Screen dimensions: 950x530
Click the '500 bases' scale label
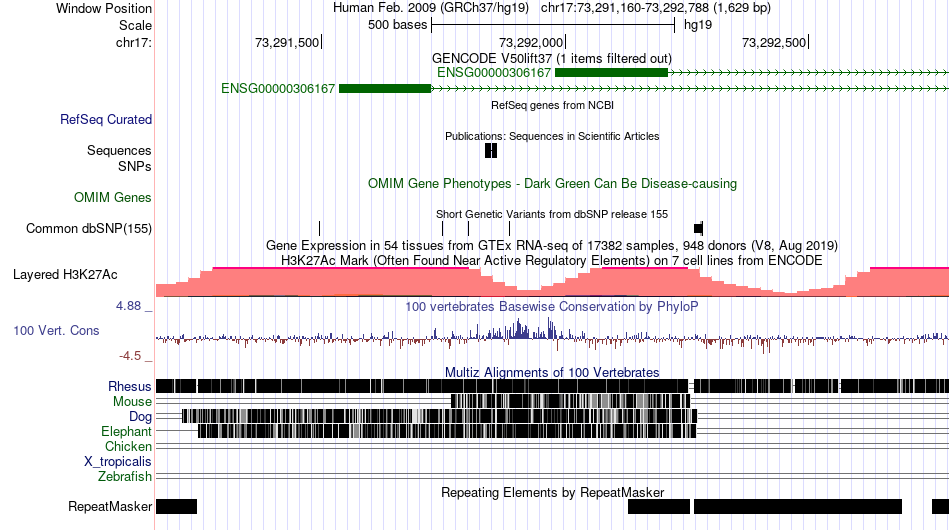[397, 25]
